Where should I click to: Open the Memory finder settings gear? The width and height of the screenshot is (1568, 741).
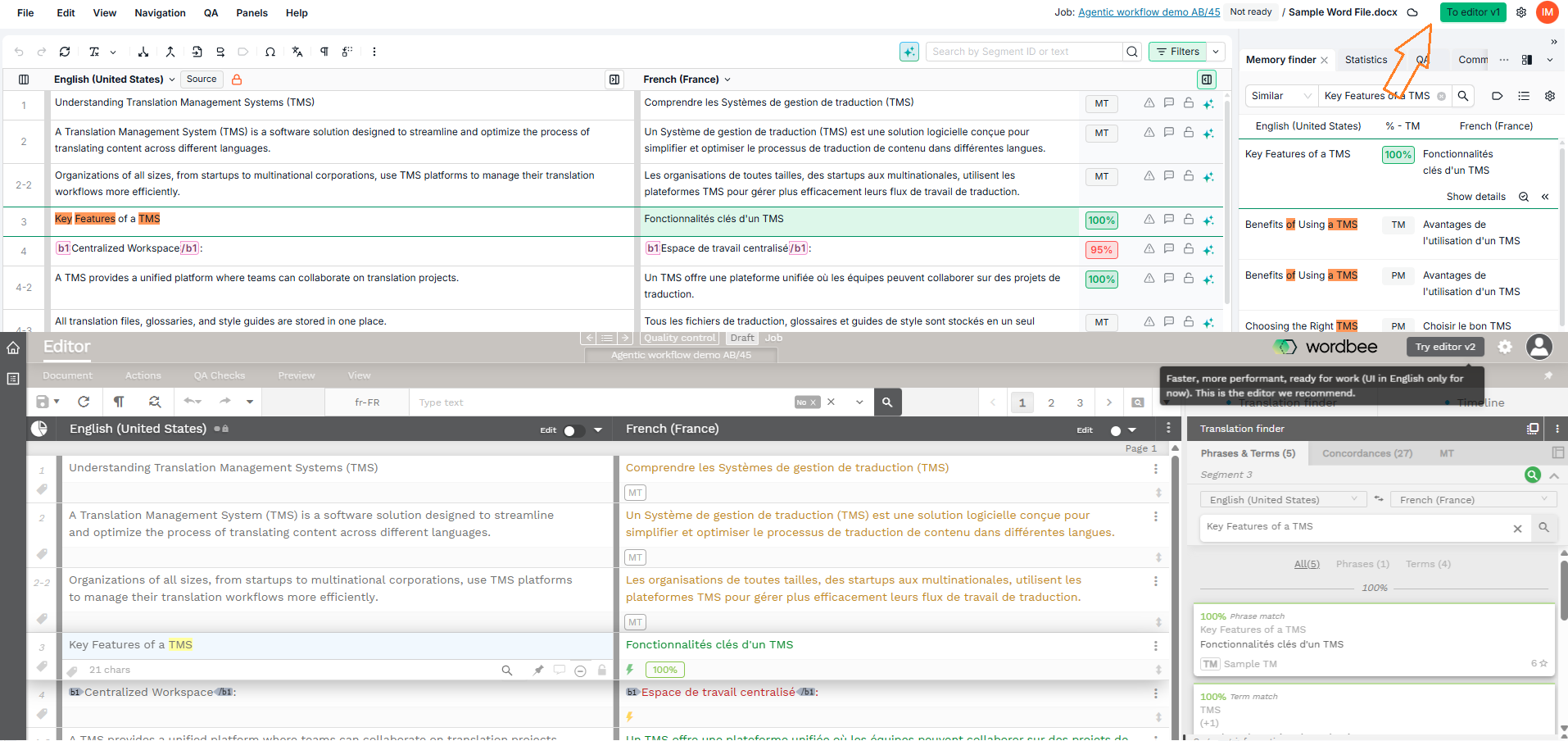(x=1550, y=96)
